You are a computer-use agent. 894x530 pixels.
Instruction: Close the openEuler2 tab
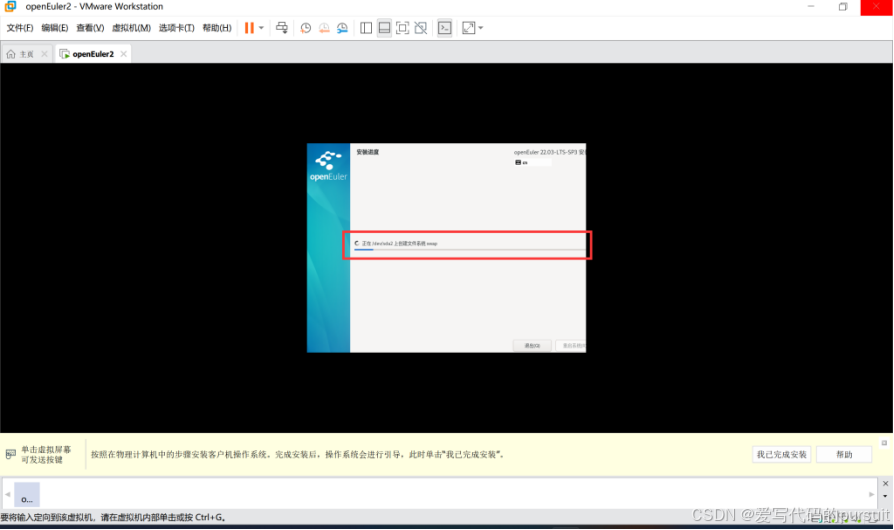(x=124, y=54)
